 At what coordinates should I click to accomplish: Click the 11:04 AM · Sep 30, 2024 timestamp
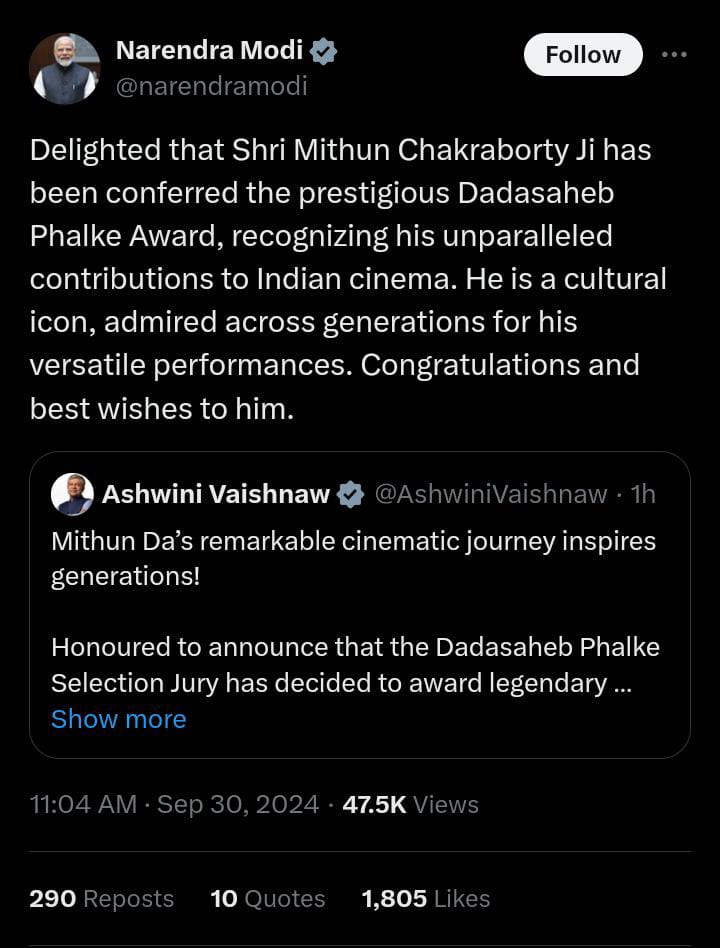coord(174,804)
